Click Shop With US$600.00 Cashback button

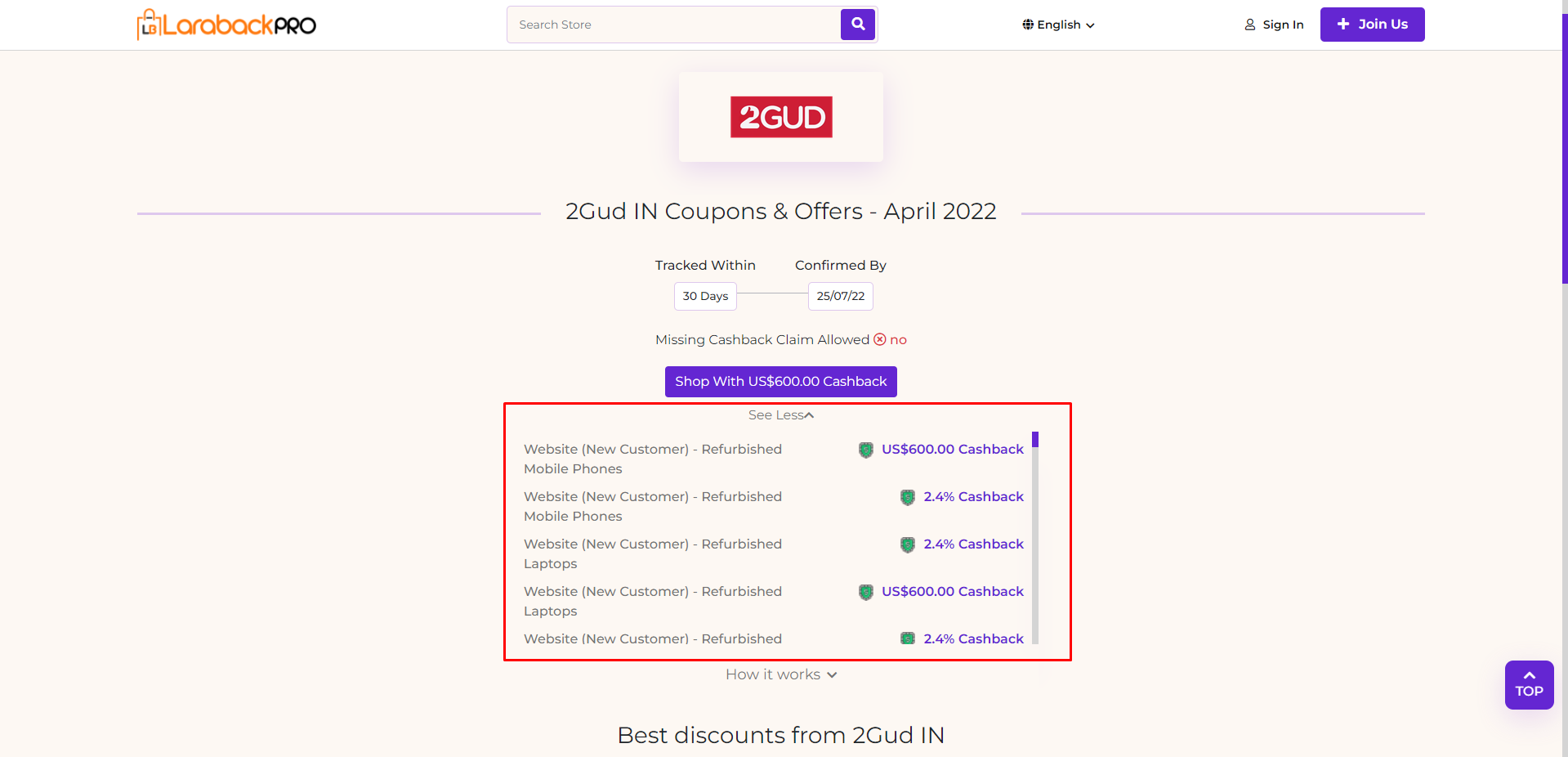(781, 382)
